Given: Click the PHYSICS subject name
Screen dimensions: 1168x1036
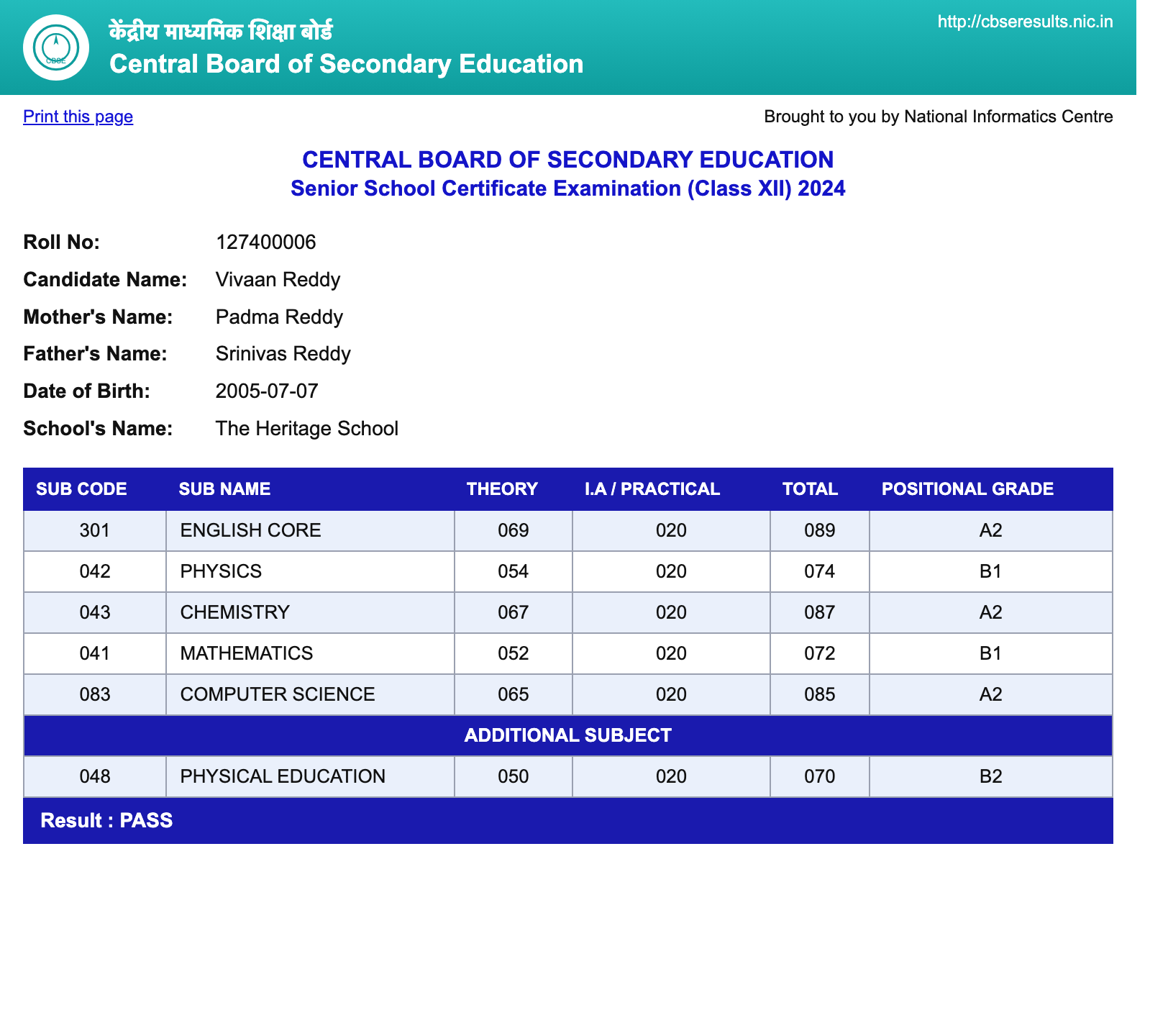Looking at the screenshot, I should click(x=221, y=572).
